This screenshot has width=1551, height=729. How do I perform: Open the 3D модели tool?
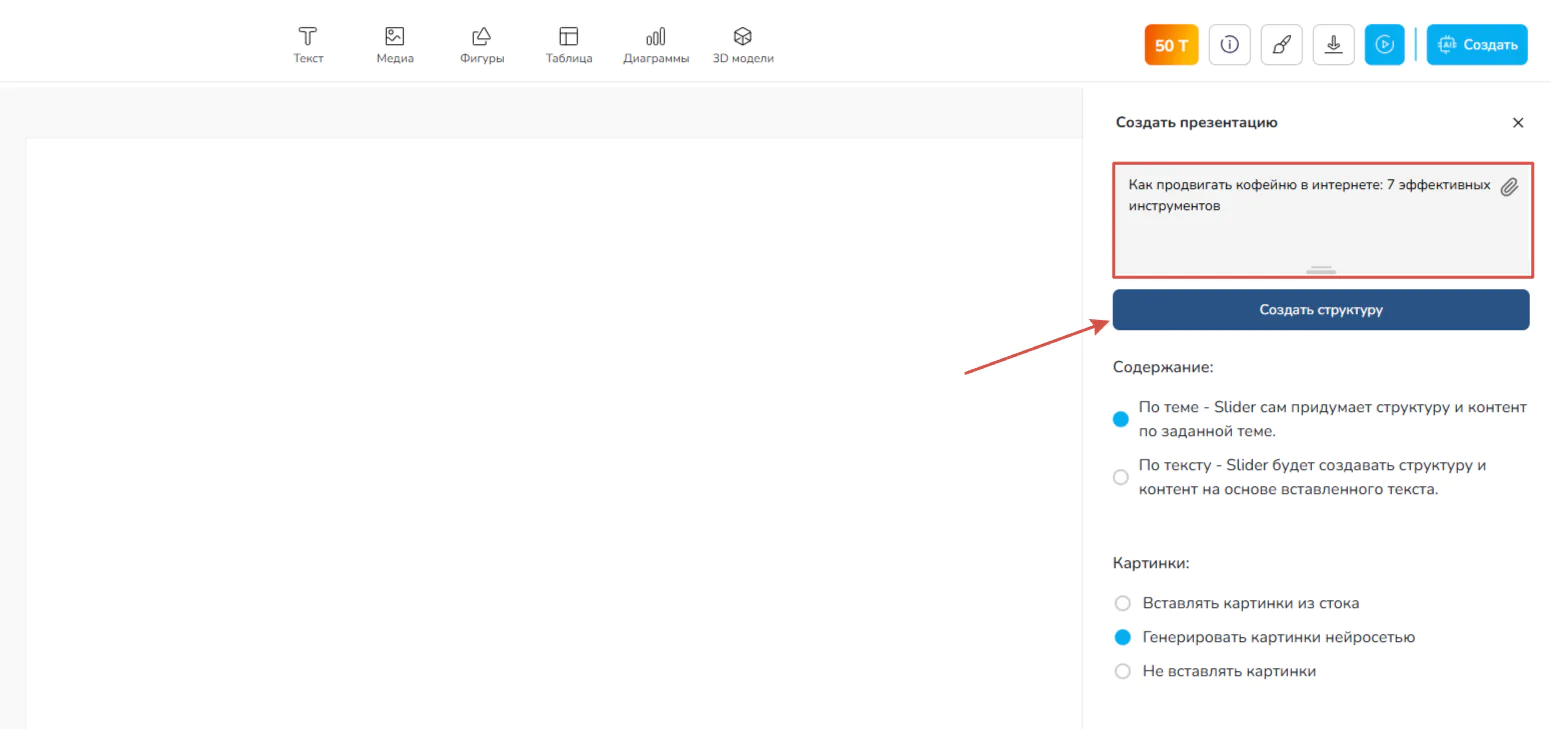(743, 46)
